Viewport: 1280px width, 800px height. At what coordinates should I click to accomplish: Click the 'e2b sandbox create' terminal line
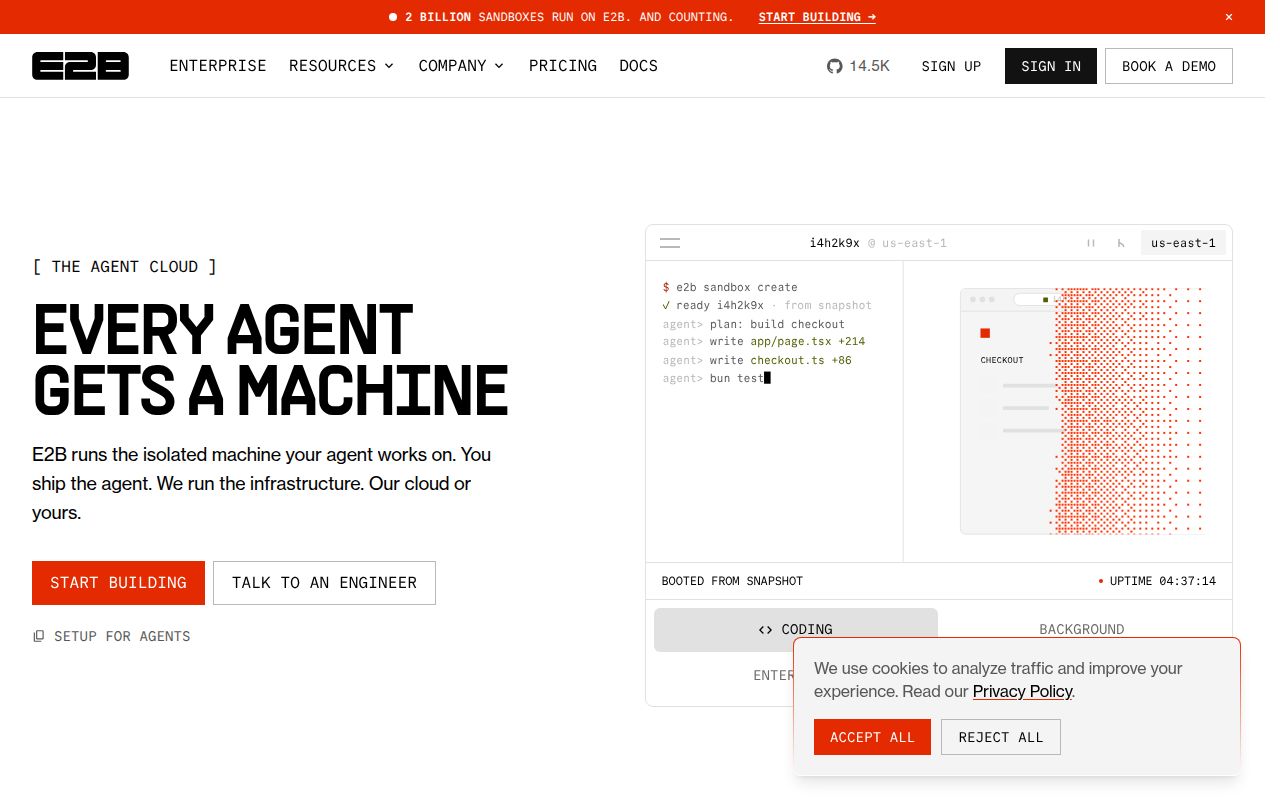[730, 287]
